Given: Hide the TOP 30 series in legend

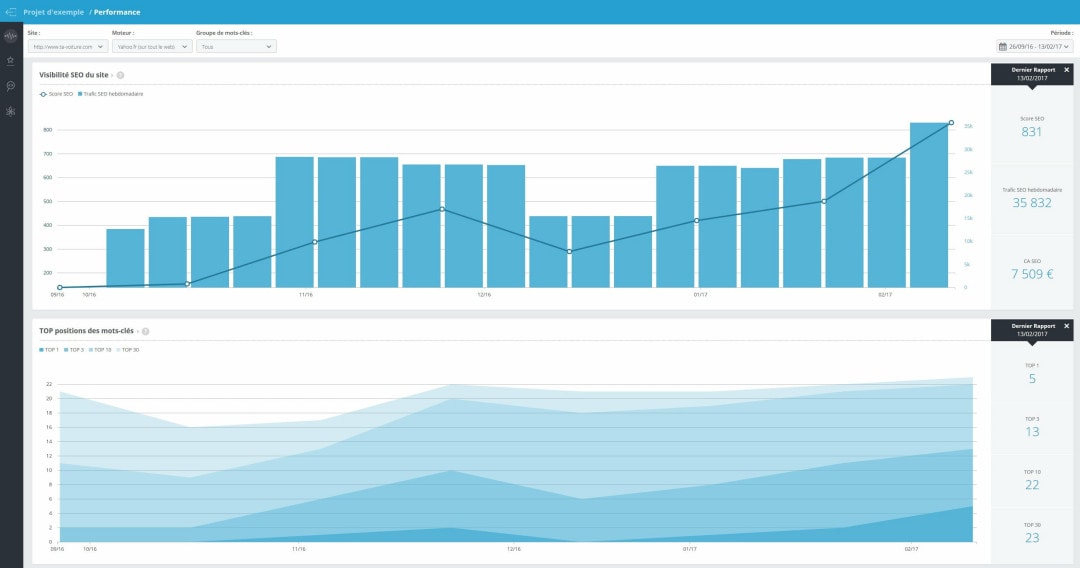Looking at the screenshot, I should click(127, 350).
